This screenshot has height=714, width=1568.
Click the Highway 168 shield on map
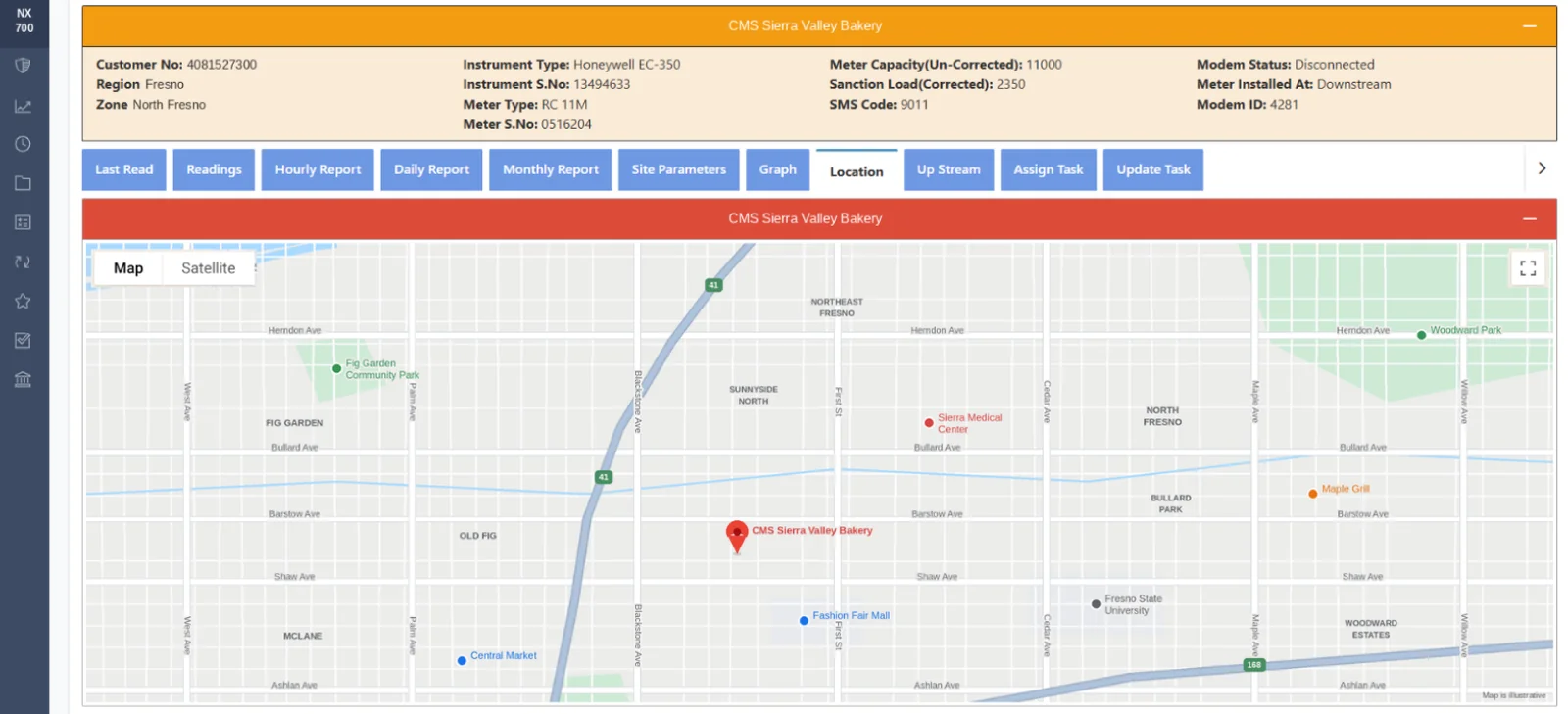coord(1253,665)
